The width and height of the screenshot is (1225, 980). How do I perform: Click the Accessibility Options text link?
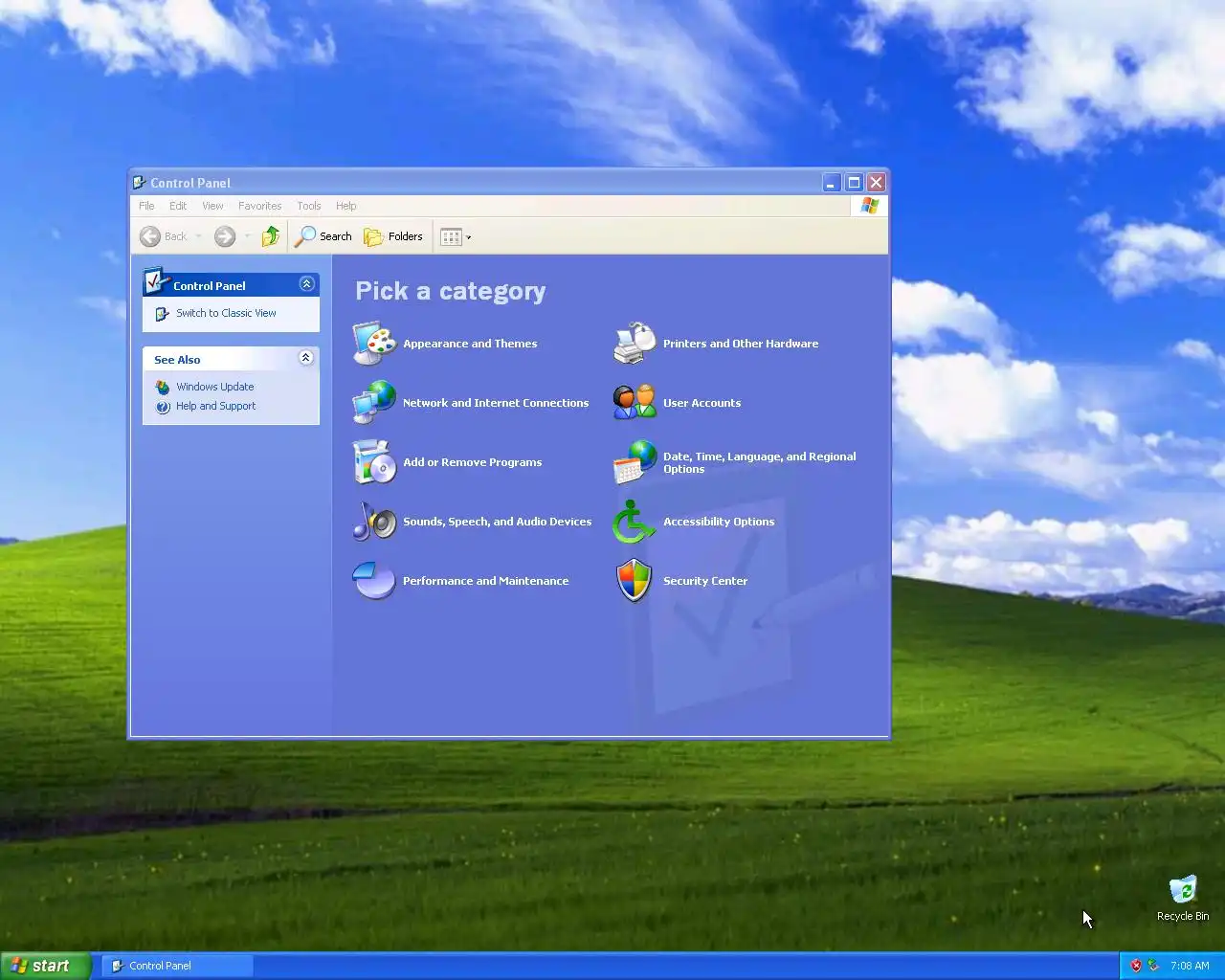719,522
